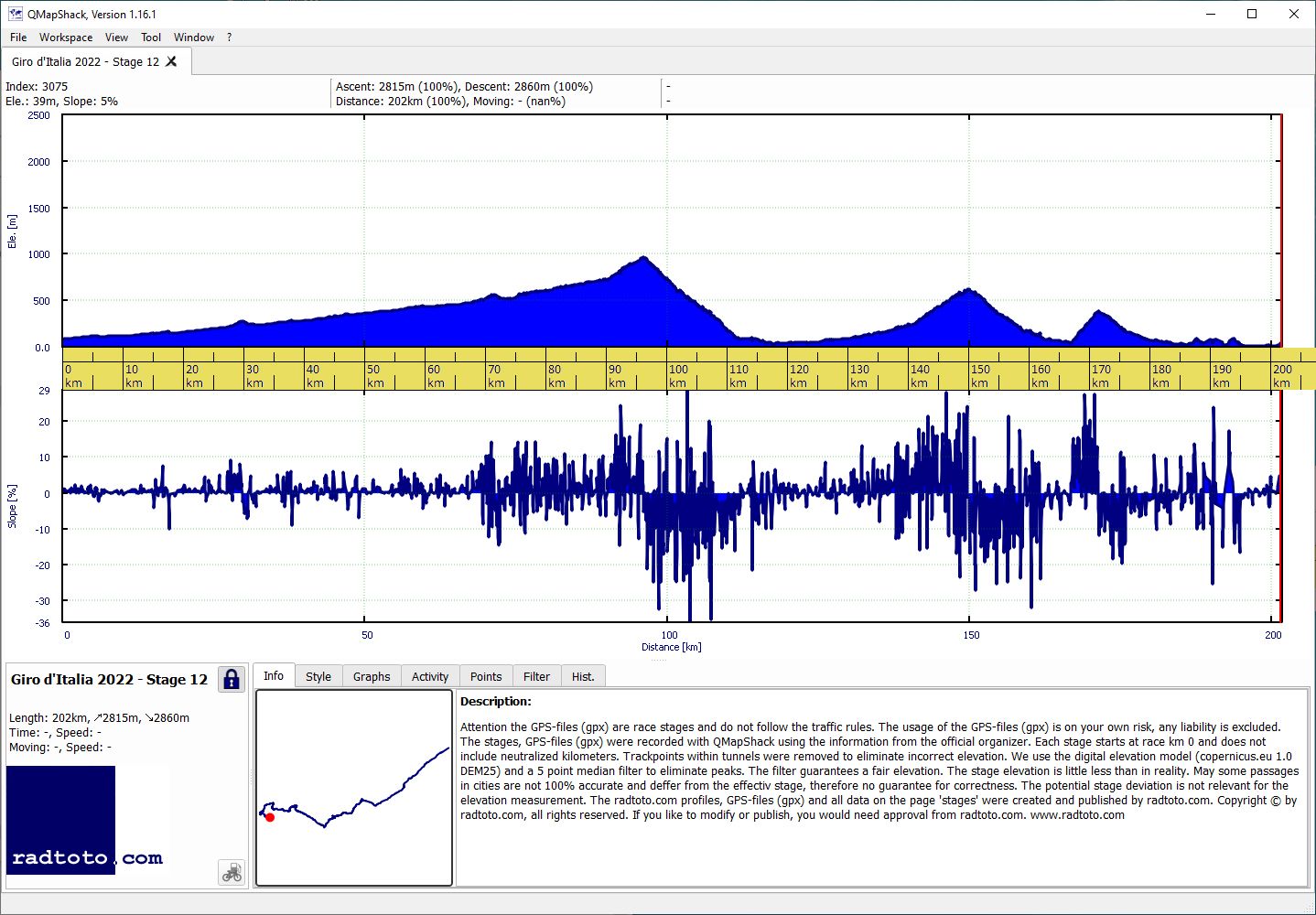The width and height of the screenshot is (1316, 915).
Task: Open the File menu
Action: click(18, 38)
